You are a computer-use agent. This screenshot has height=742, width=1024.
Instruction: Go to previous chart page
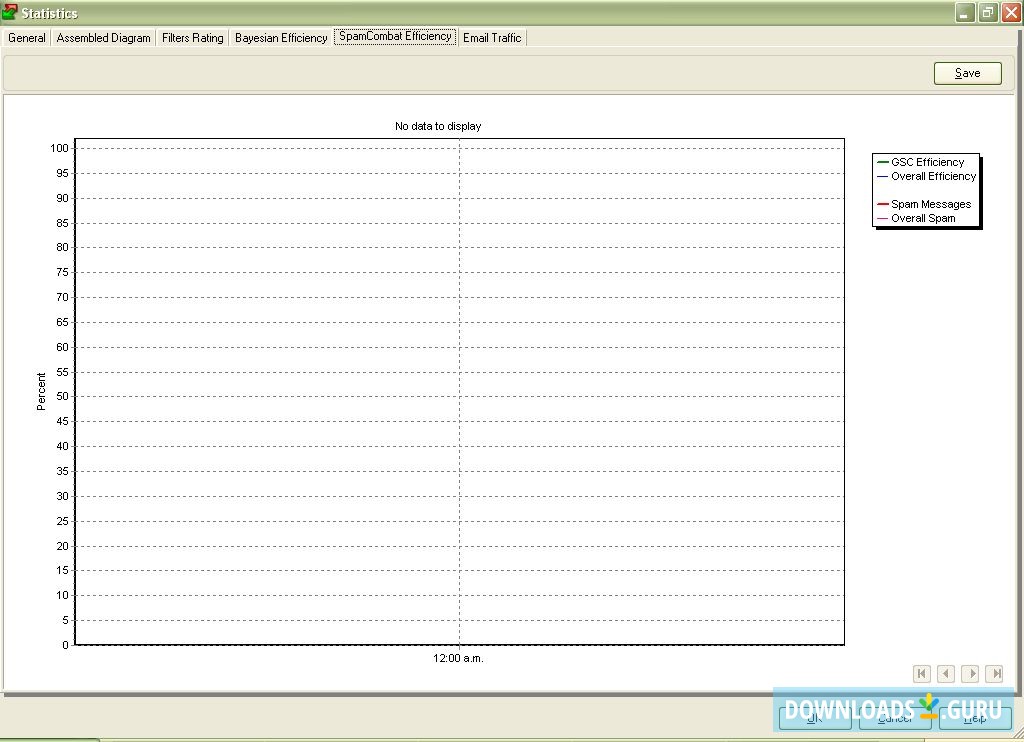[946, 673]
